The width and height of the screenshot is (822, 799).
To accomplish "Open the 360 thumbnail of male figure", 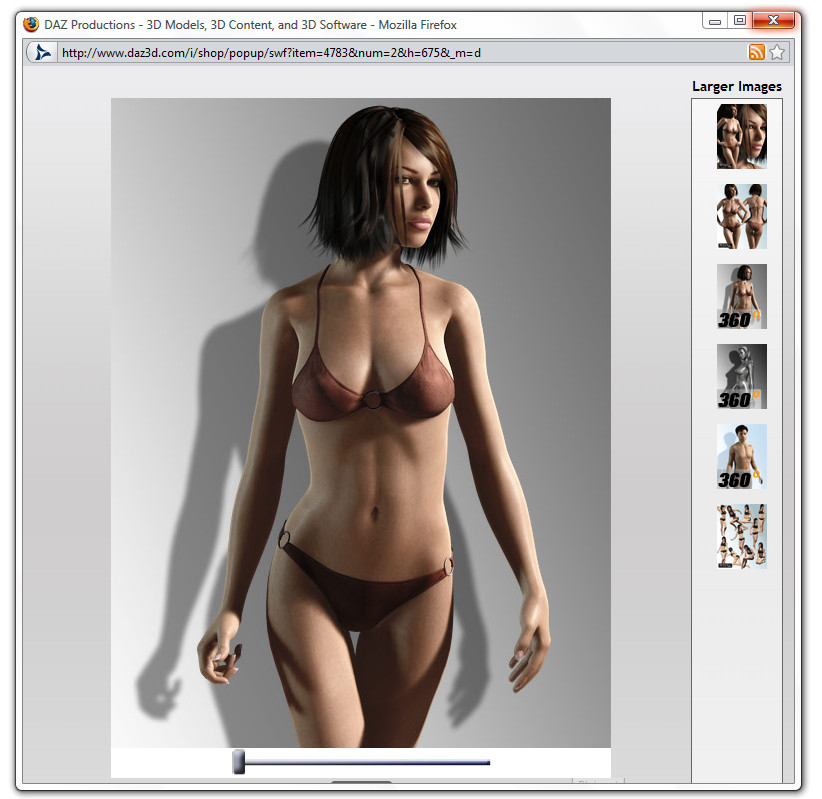I will [741, 456].
